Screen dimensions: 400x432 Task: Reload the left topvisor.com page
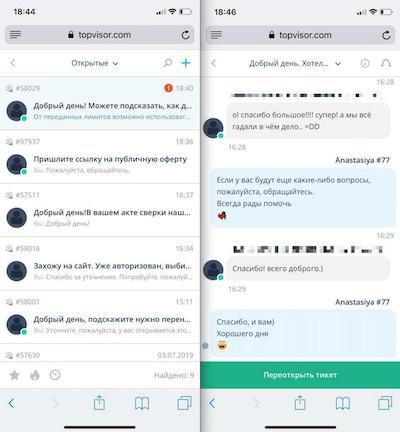click(x=185, y=35)
